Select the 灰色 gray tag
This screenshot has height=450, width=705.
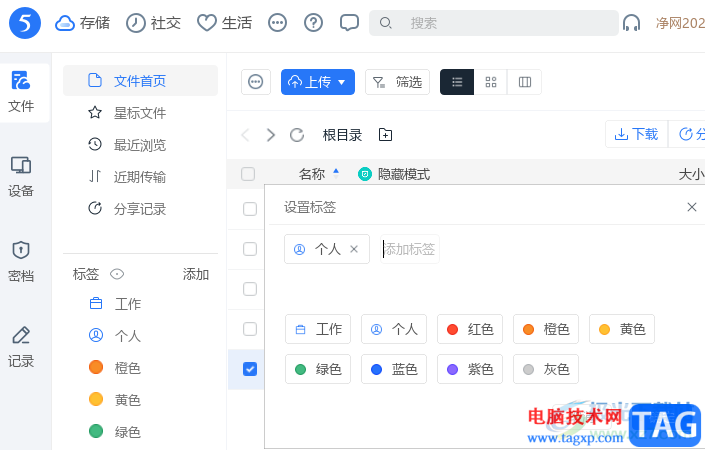[546, 369]
